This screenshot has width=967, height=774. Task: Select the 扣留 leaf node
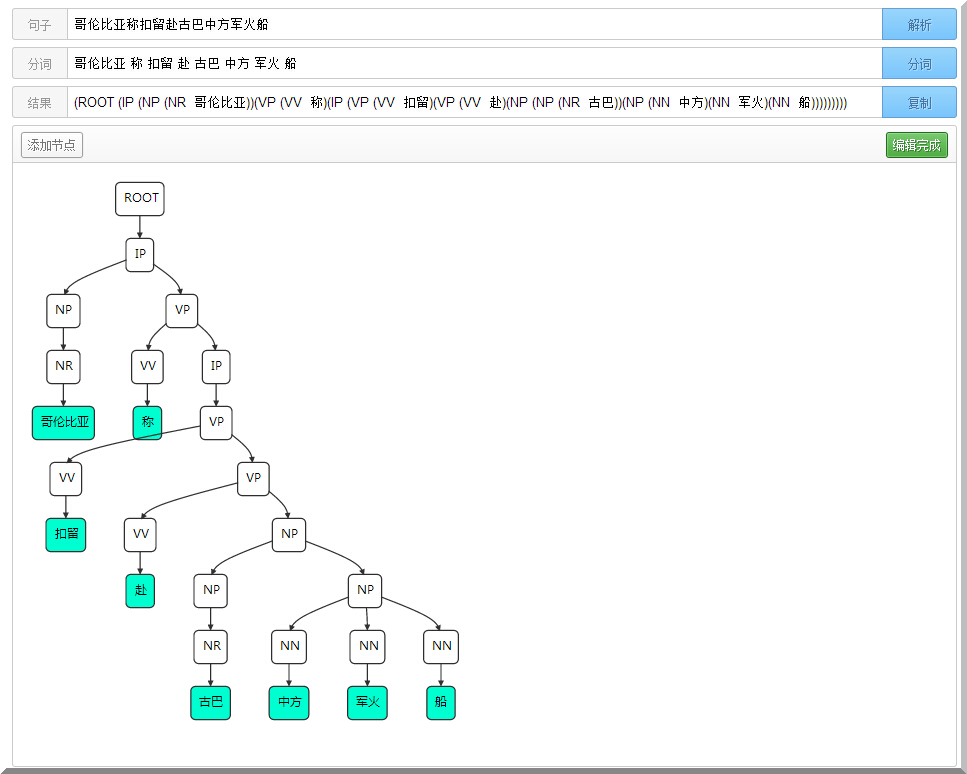(x=66, y=534)
